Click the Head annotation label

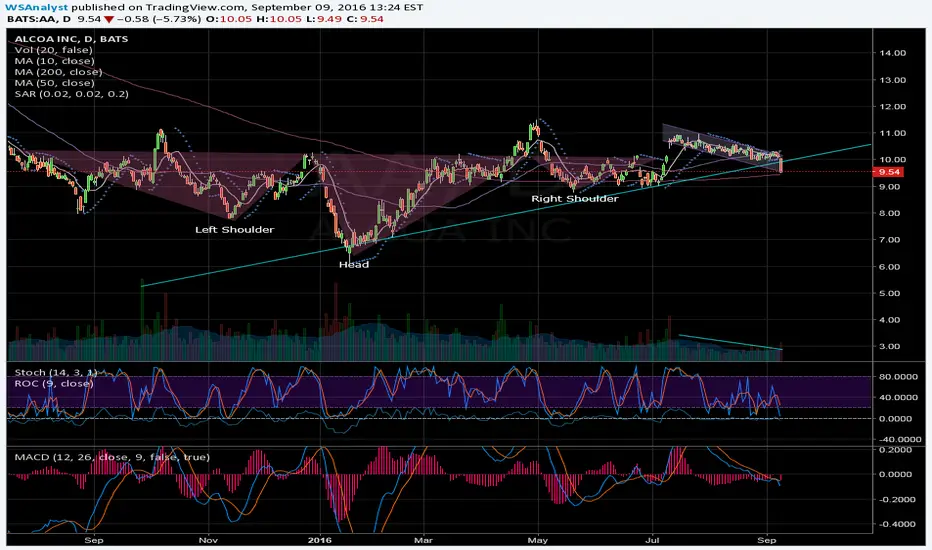(x=354, y=265)
